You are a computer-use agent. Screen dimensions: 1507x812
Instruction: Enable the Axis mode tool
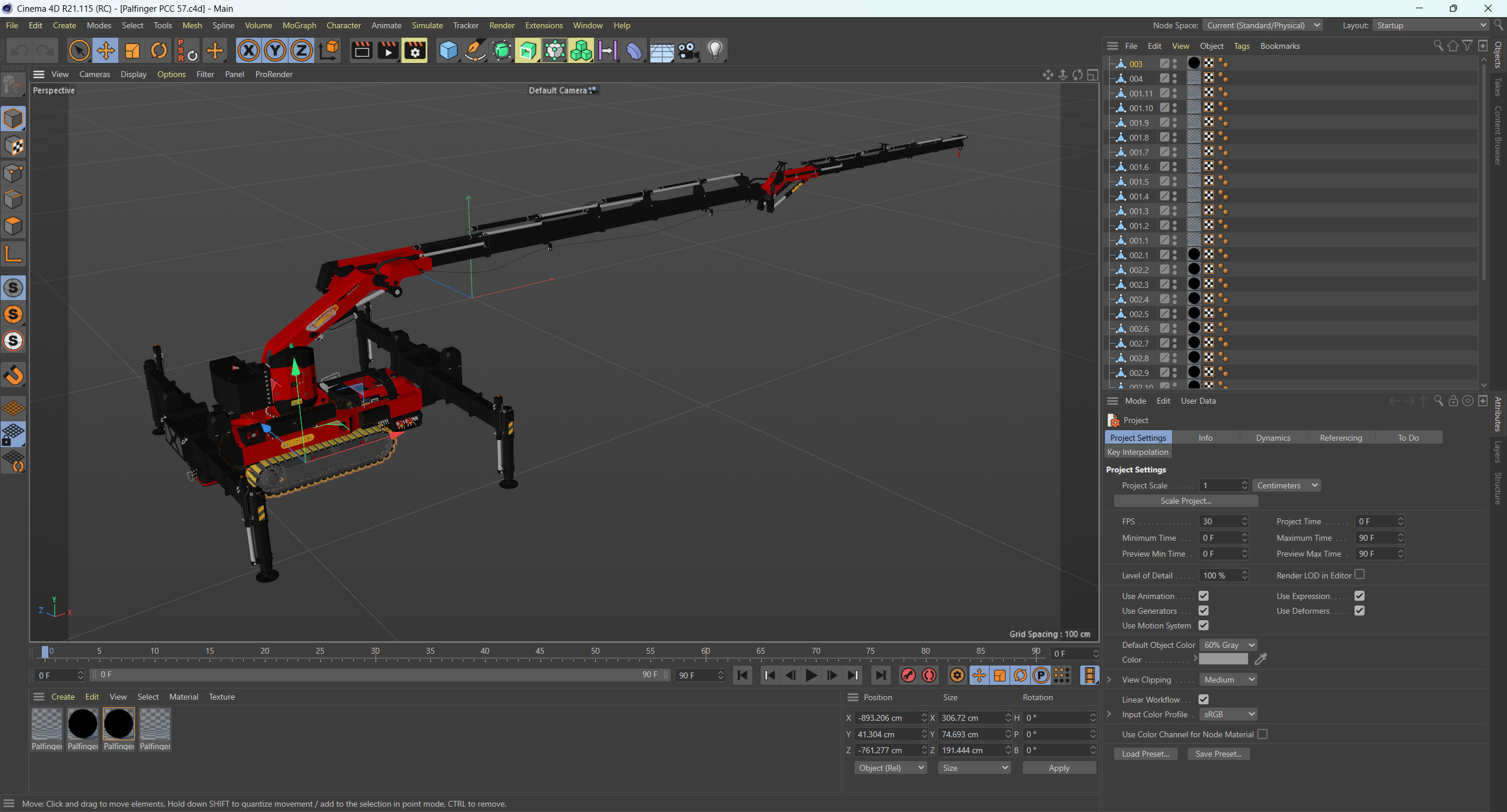pyautogui.click(x=14, y=254)
